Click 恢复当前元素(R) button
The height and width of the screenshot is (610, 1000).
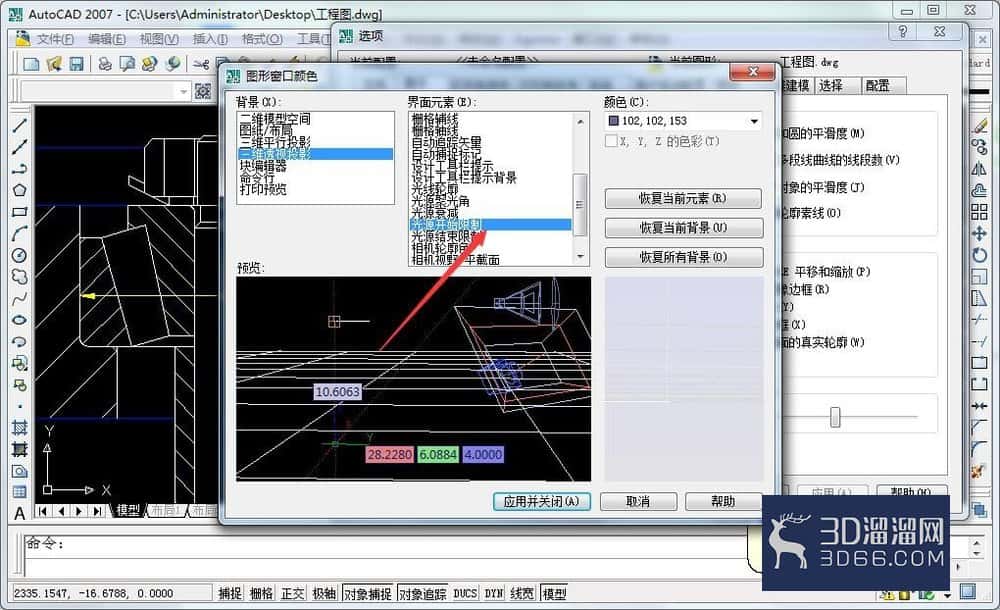(x=683, y=198)
